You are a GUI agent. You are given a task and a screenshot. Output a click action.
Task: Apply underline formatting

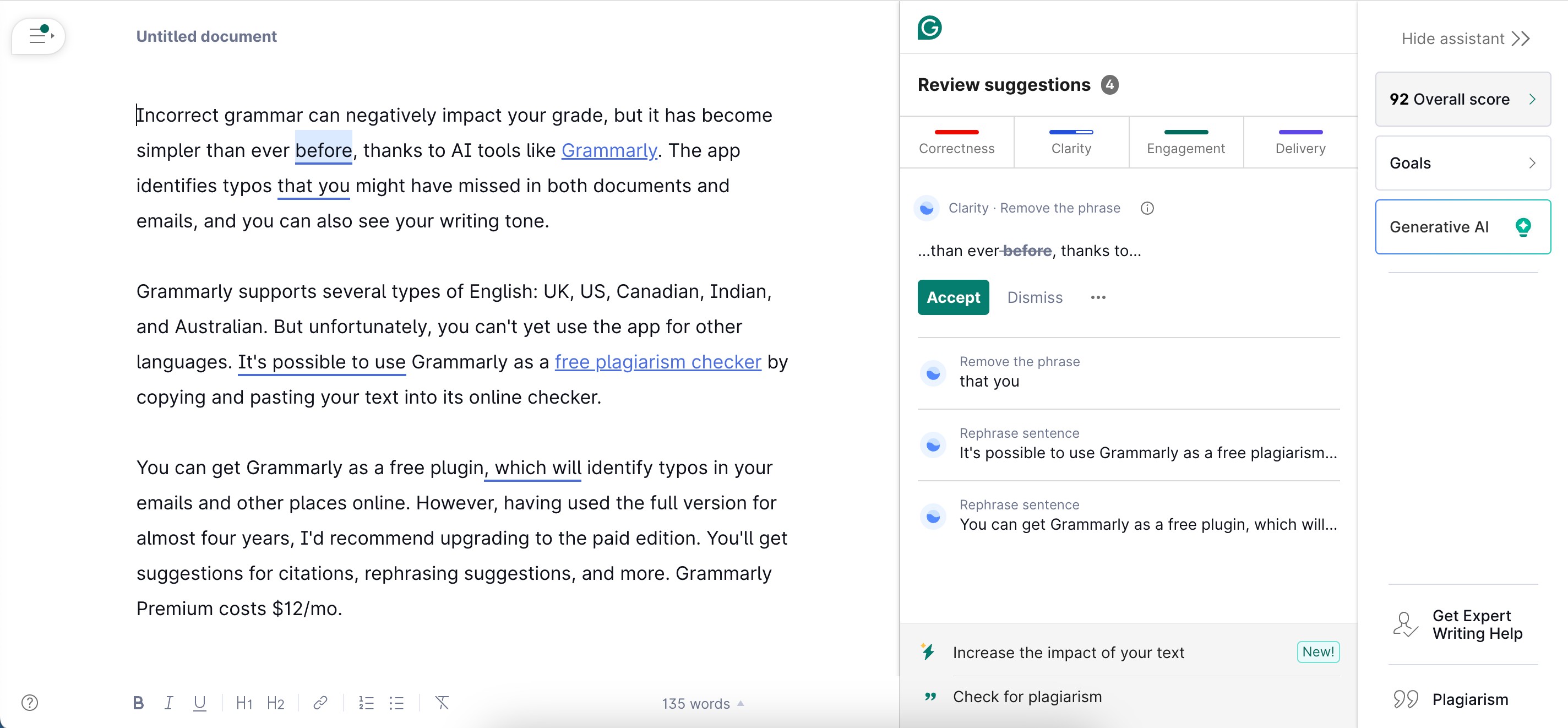[x=199, y=703]
